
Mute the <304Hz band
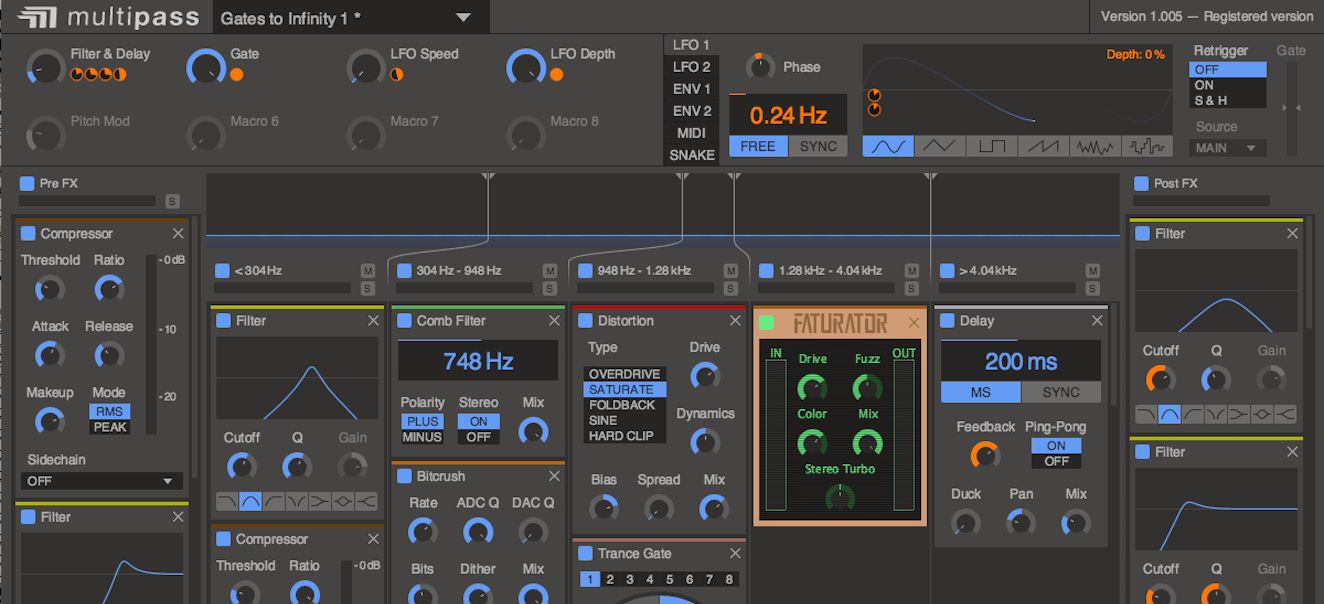(368, 271)
